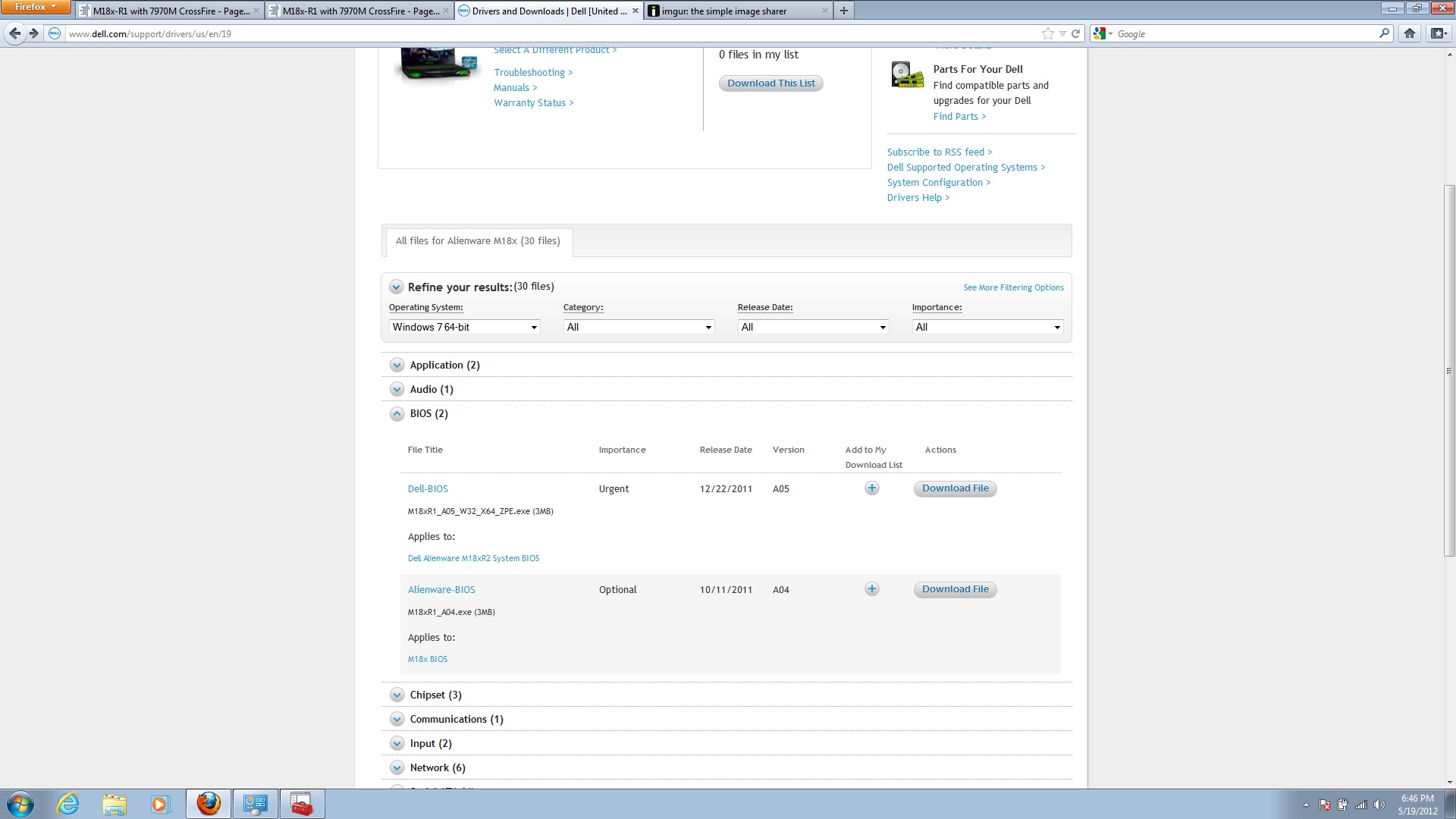Click the URL address bar field
Image resolution: width=1456 pixels, height=819 pixels.
pos(554,33)
